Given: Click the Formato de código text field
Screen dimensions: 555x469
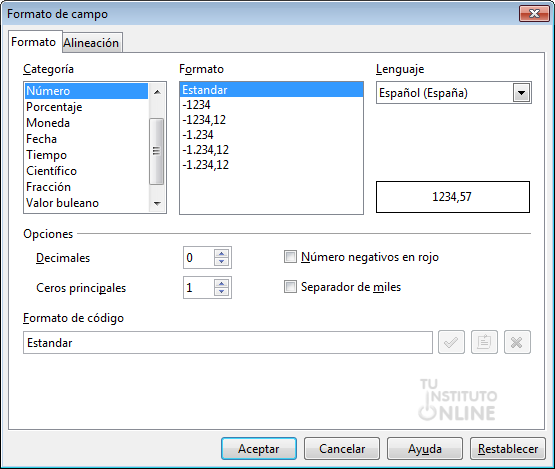Looking at the screenshot, I should click(x=228, y=343).
